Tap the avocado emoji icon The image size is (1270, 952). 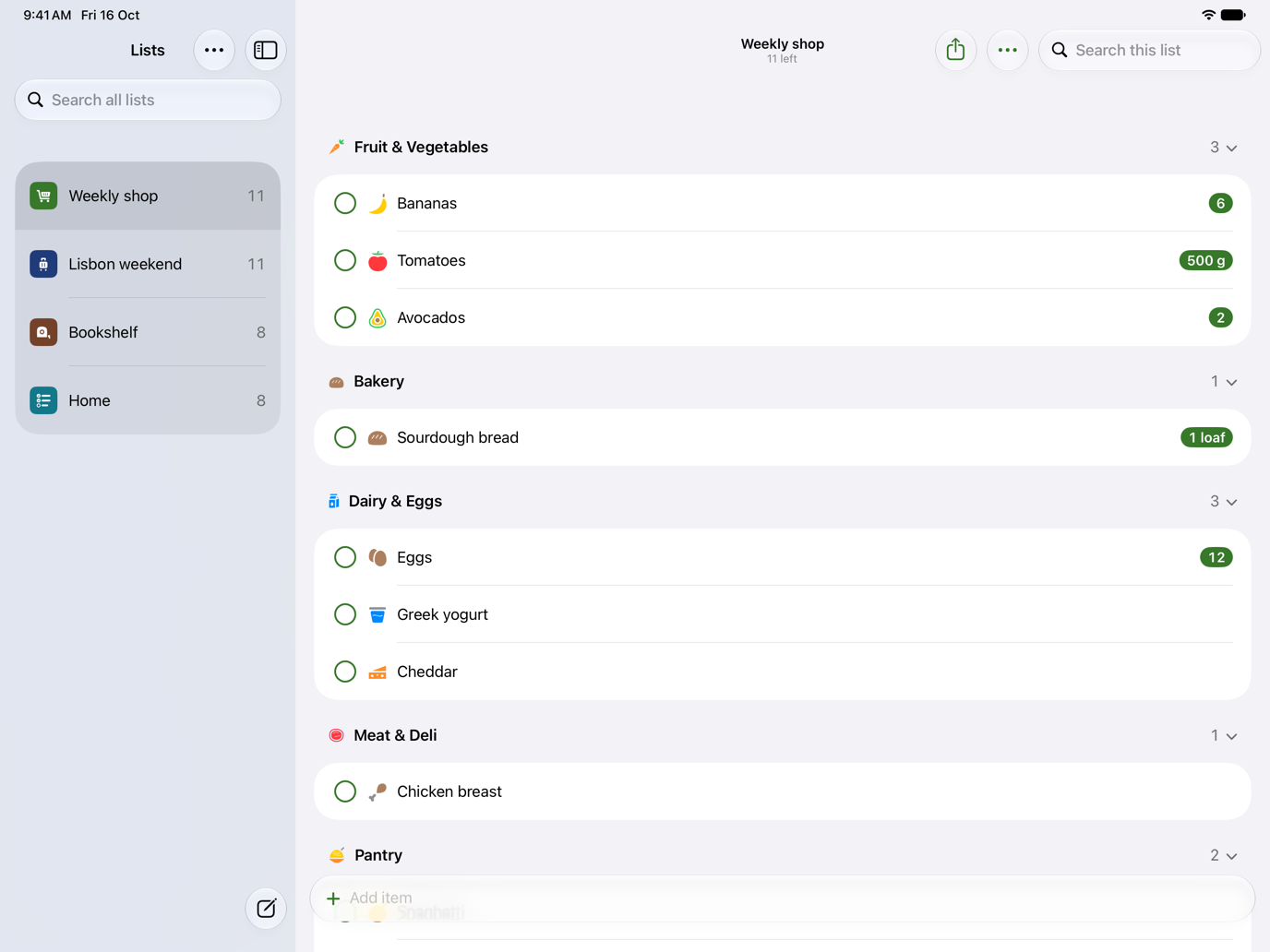377,317
